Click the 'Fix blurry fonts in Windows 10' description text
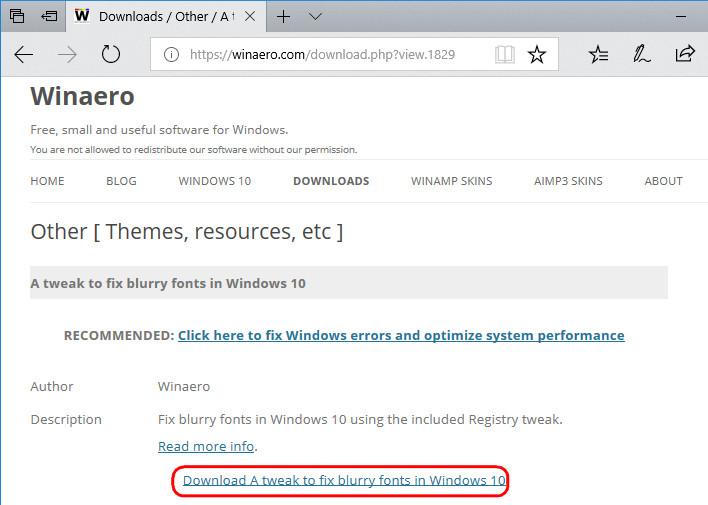The height and width of the screenshot is (505, 708). point(360,420)
